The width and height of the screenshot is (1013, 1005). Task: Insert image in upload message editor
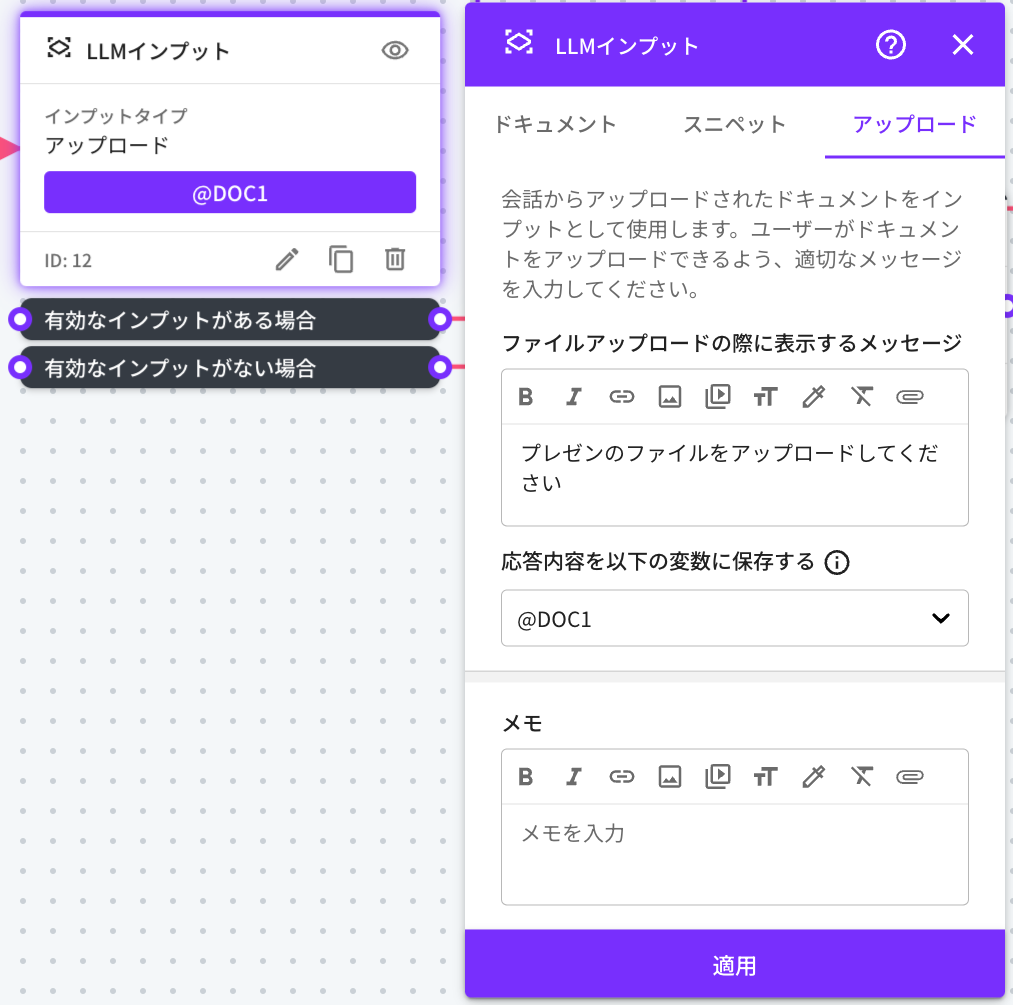[x=670, y=397]
